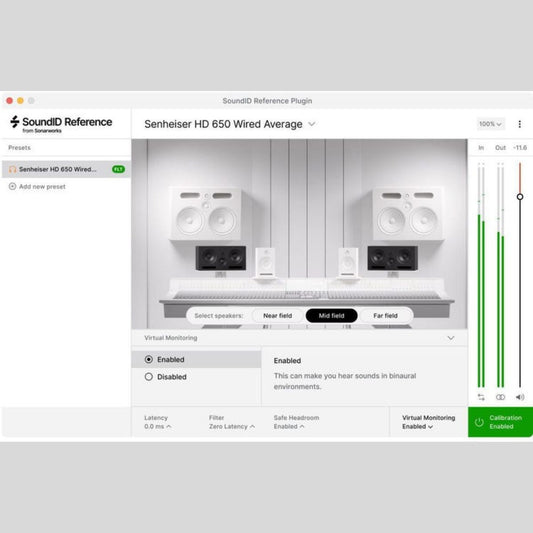
Task: Toggle the Calibration Enabled button
Action: pyautogui.click(x=500, y=422)
